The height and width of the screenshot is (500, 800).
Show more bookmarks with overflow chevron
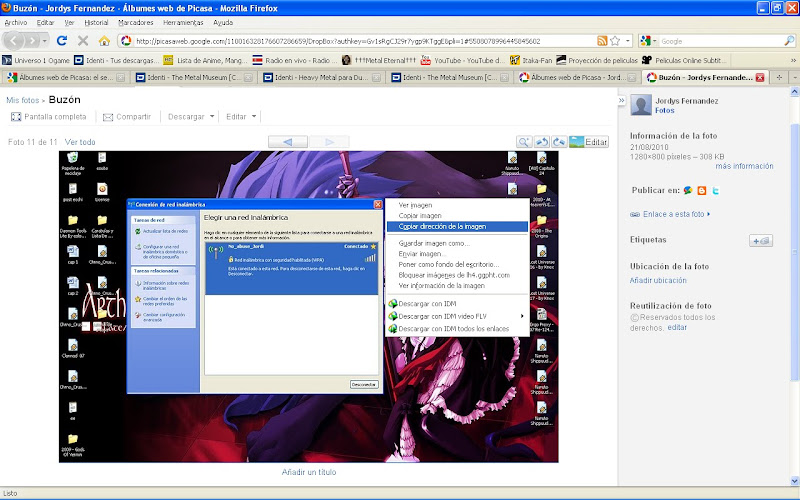click(x=793, y=60)
